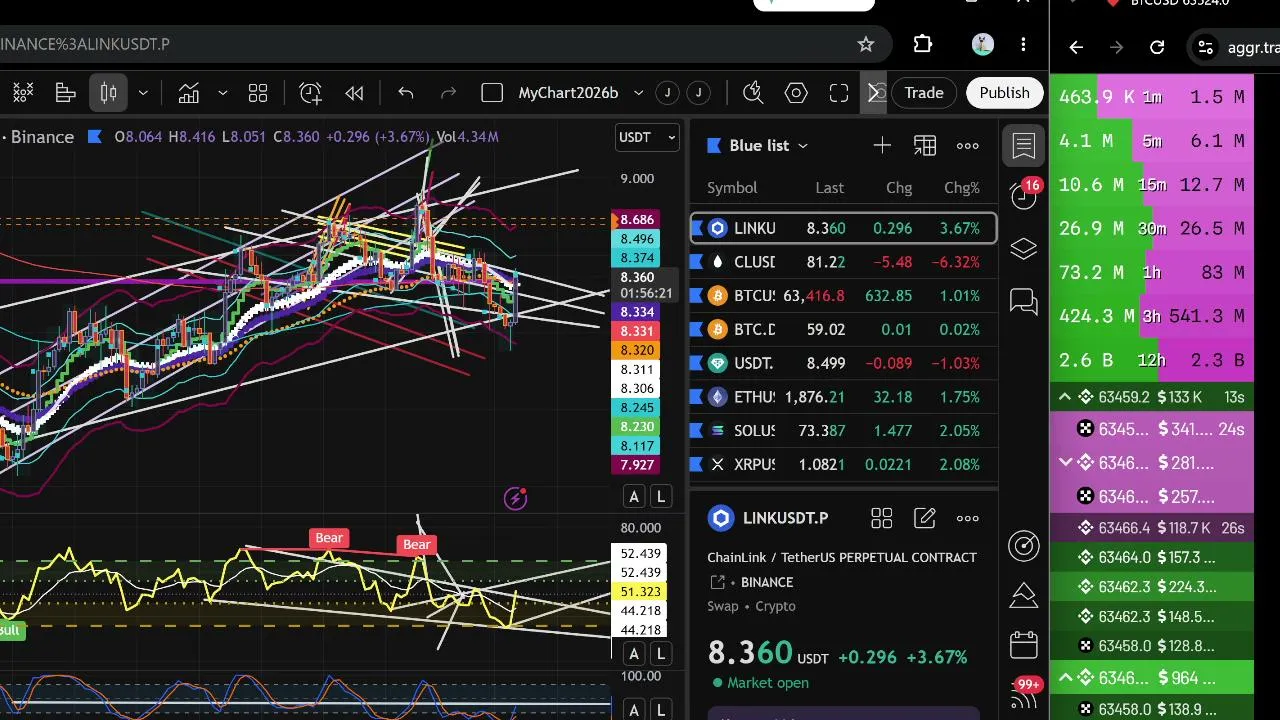Toggle auto scale A on price chart
This screenshot has width=1280, height=720.
(x=634, y=497)
